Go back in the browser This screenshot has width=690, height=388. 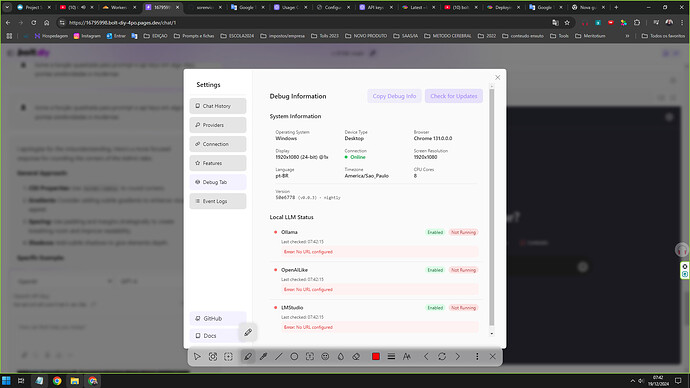coord(8,22)
